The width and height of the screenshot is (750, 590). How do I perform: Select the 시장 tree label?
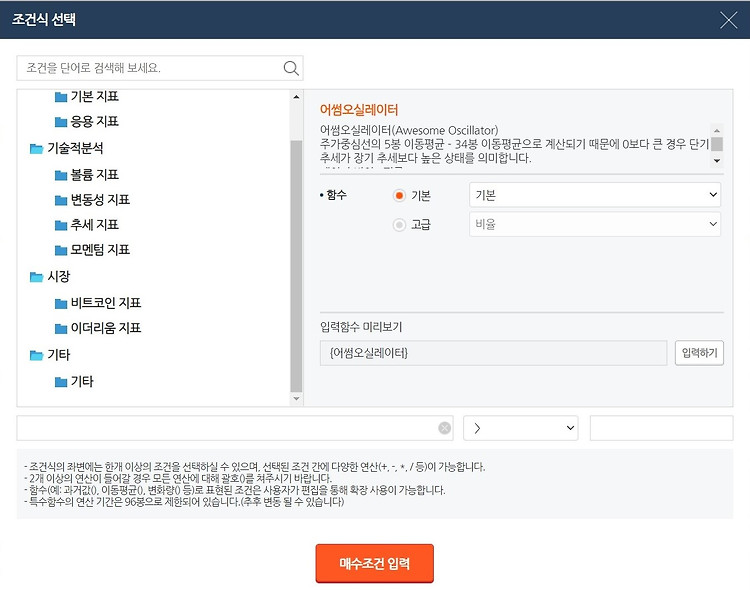(58, 277)
